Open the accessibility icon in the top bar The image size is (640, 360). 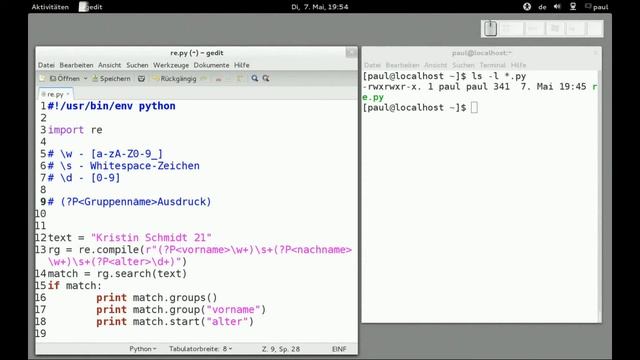click(527, 7)
